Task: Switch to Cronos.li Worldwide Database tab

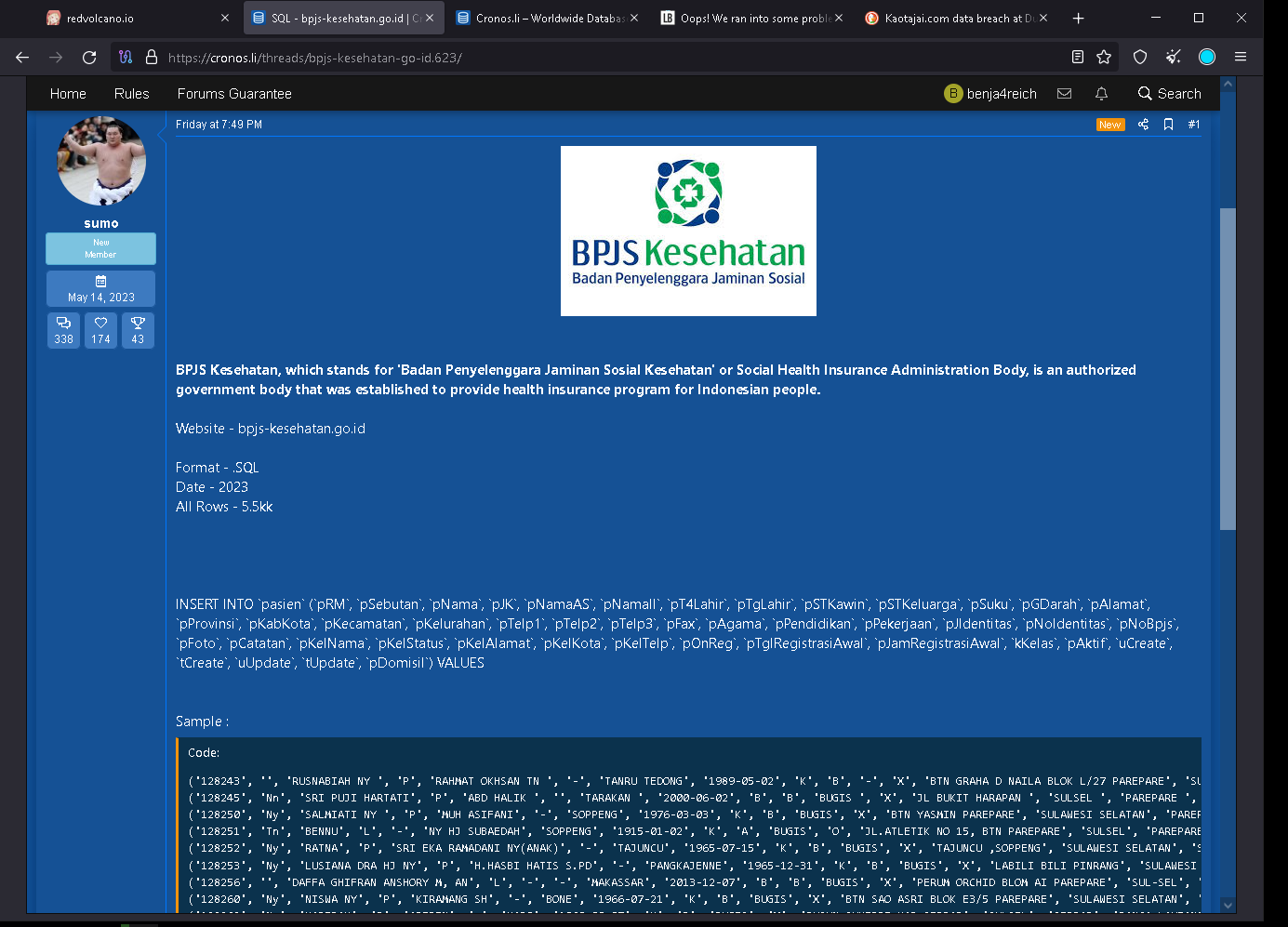Action: tap(547, 18)
